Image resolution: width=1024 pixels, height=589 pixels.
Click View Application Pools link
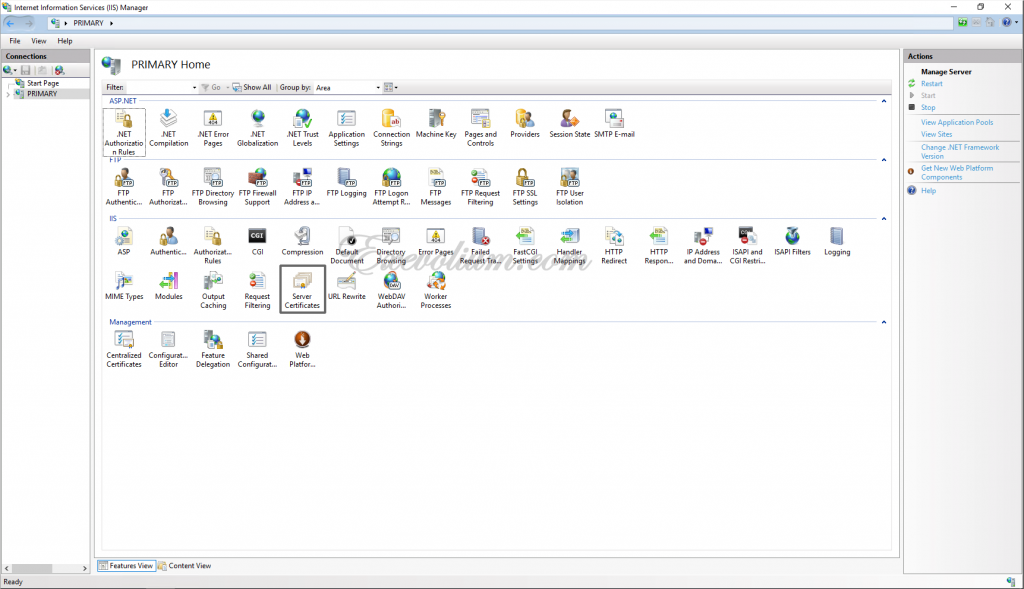click(957, 122)
